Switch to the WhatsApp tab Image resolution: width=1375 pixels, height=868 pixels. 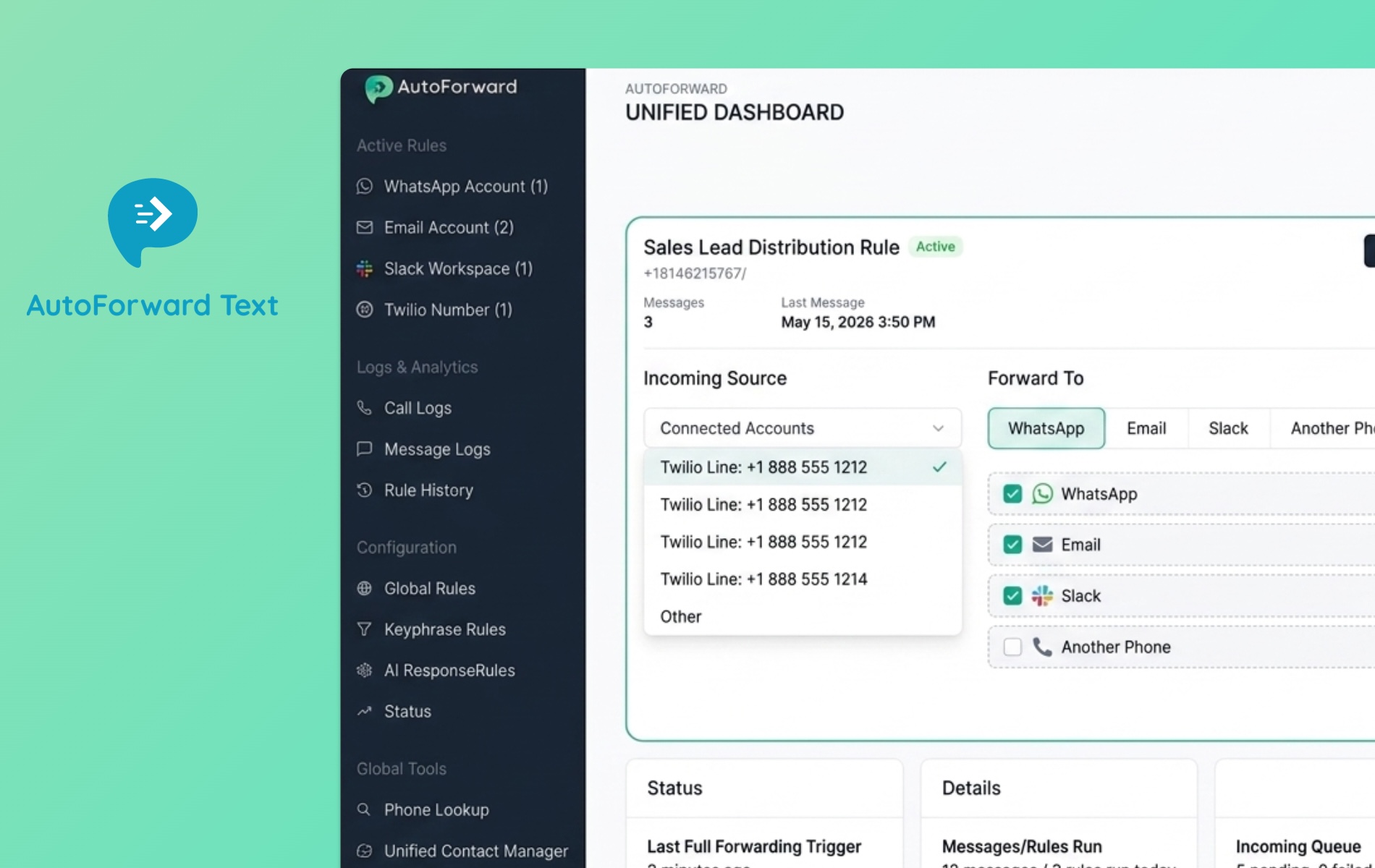[x=1046, y=428]
